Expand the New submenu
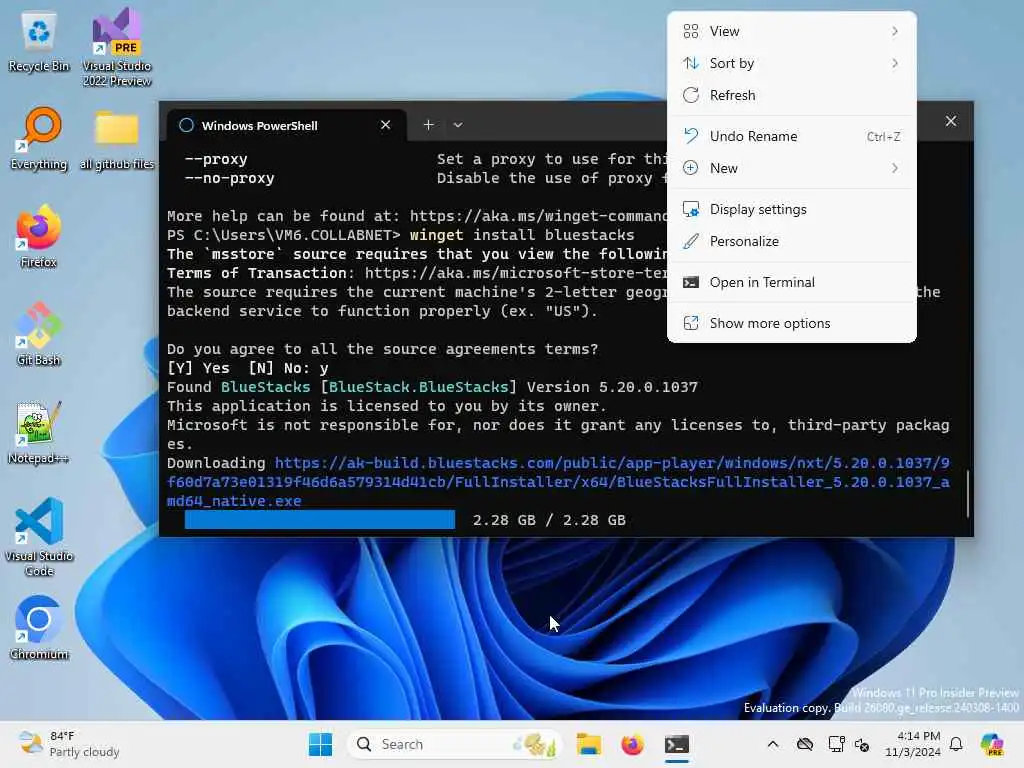The image size is (1024, 768). coord(792,168)
